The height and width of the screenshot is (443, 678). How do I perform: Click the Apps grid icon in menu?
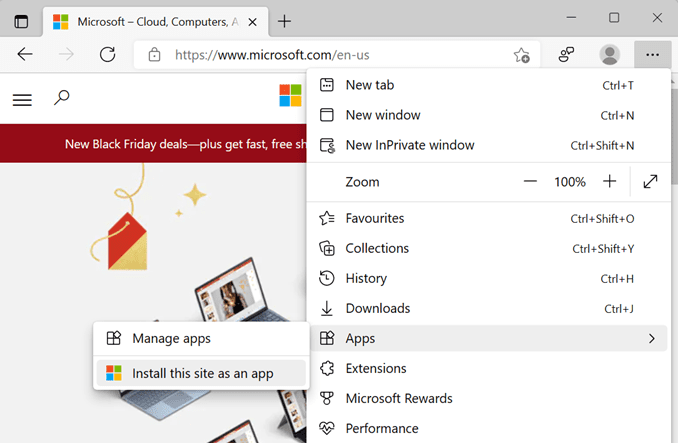coord(327,338)
